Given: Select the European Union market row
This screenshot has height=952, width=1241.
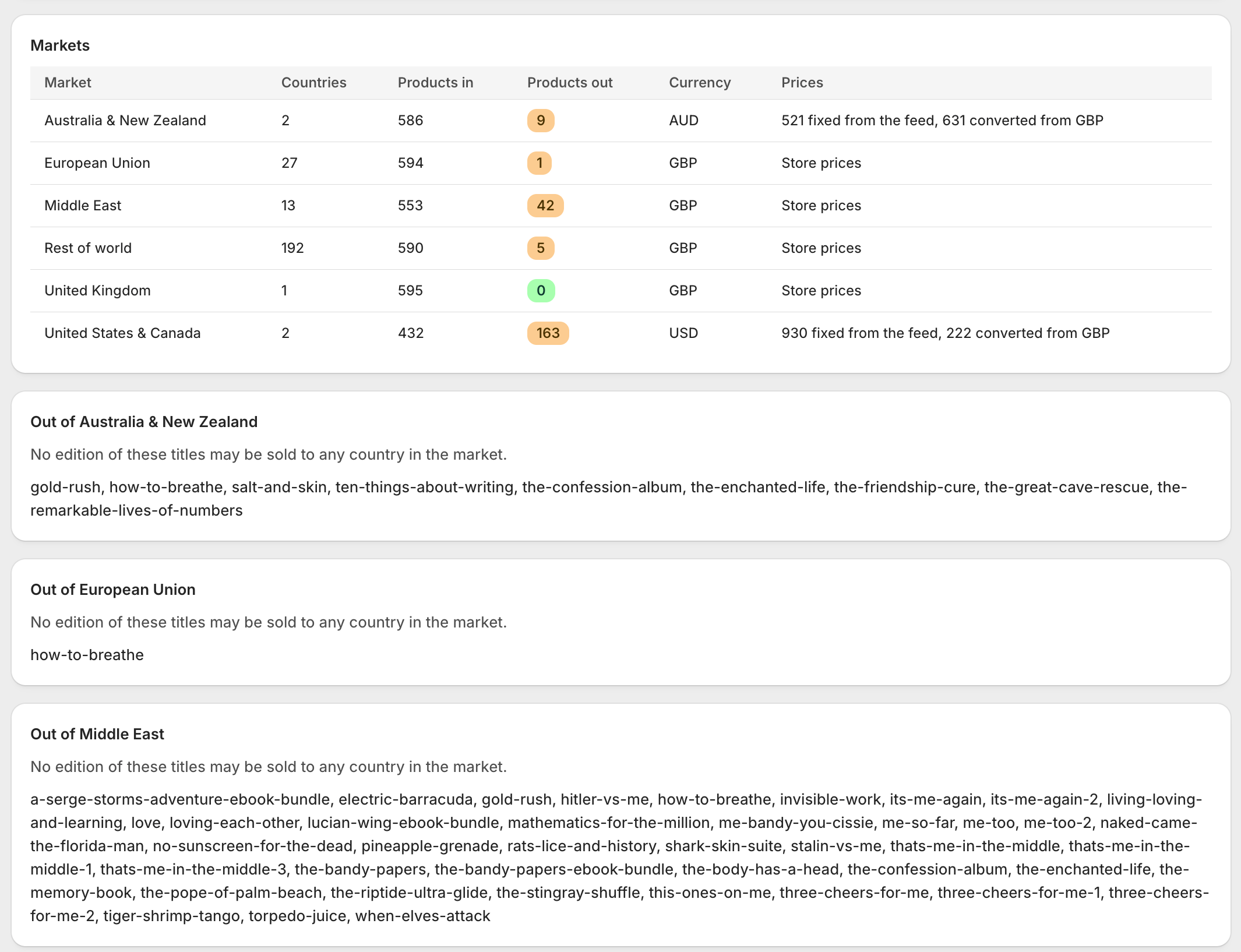Looking at the screenshot, I should [621, 163].
